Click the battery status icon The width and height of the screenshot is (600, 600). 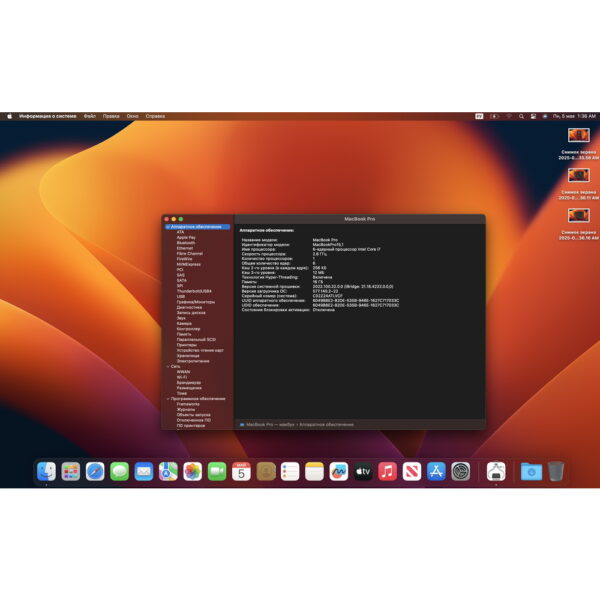(494, 116)
